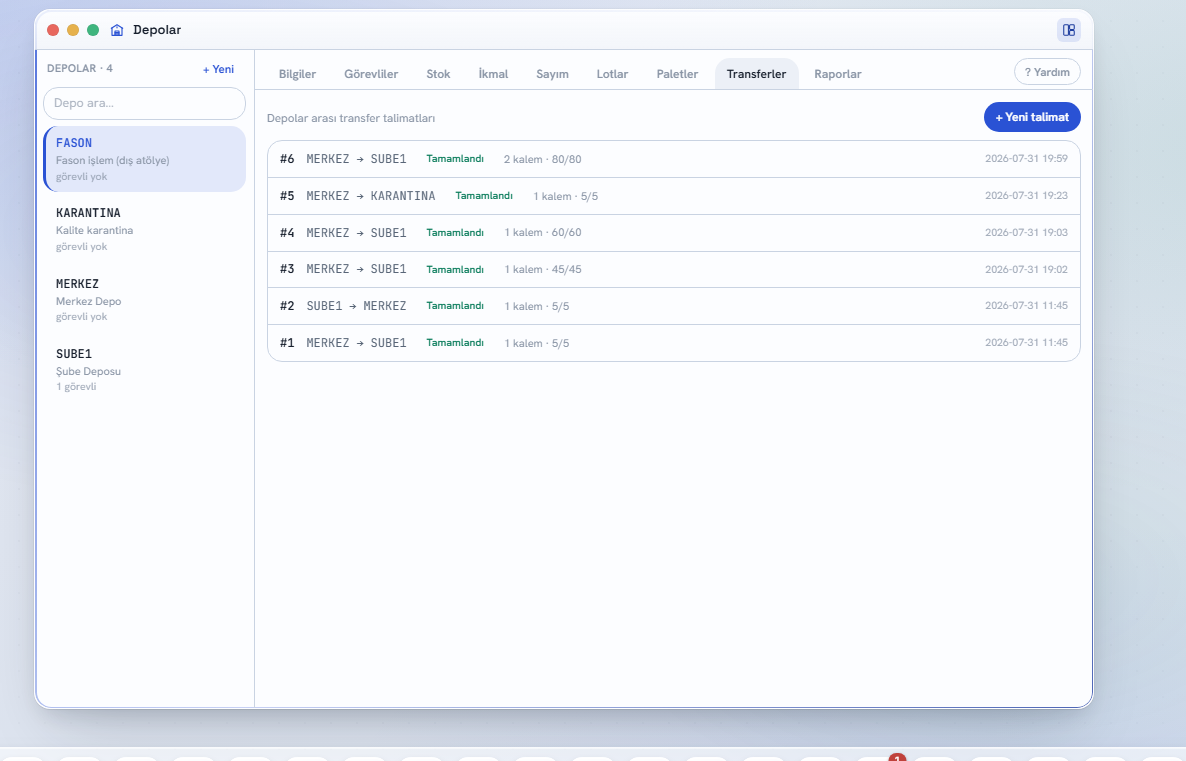Select the KARANTINA warehouse in the list
The width and height of the screenshot is (1186, 761).
144,229
